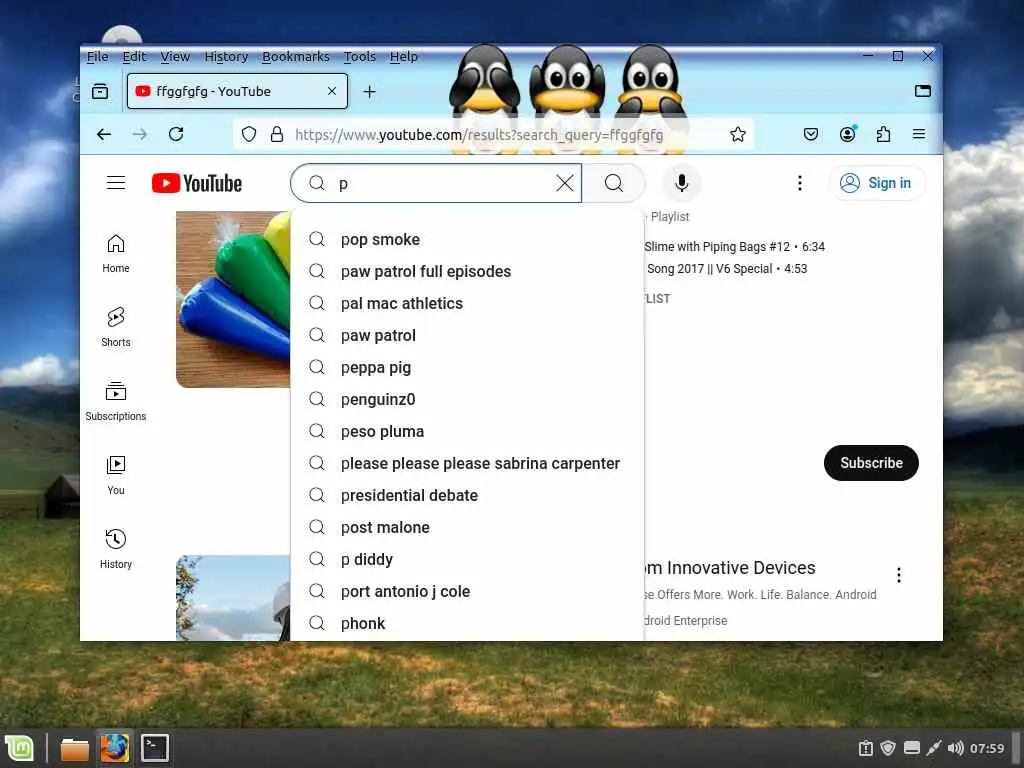1024x768 pixels.
Task: Open Firefox application hamburger menu
Action: pyautogui.click(x=919, y=135)
